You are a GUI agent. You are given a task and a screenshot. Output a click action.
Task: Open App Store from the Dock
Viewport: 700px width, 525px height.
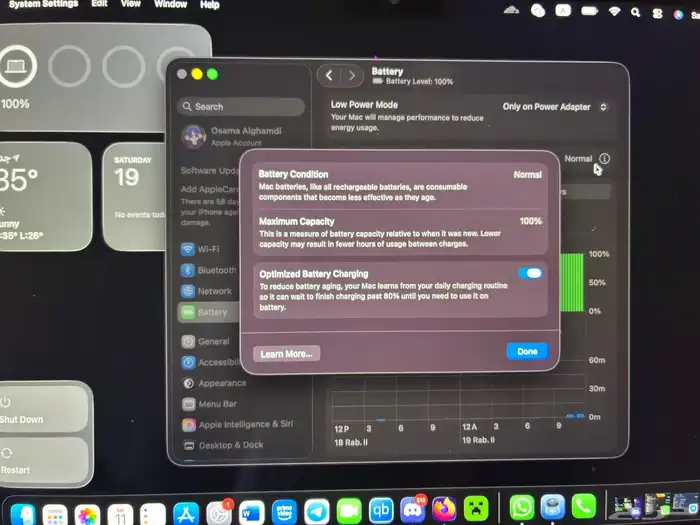pos(186,514)
